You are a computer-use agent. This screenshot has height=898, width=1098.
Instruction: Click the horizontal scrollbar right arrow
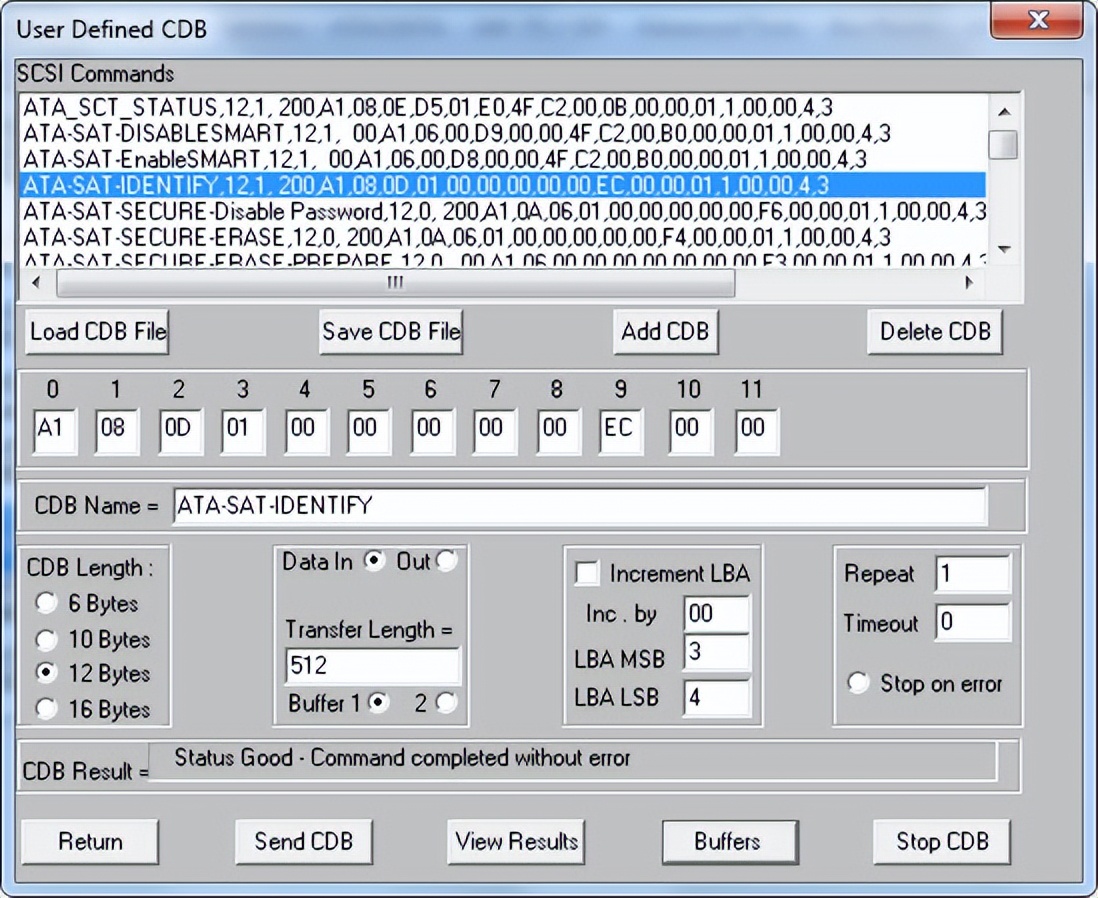pyautogui.click(x=968, y=283)
